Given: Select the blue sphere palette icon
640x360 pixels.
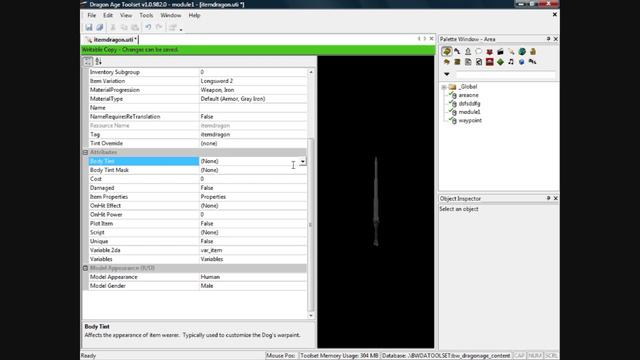Looking at the screenshot, I should [x=522, y=62].
